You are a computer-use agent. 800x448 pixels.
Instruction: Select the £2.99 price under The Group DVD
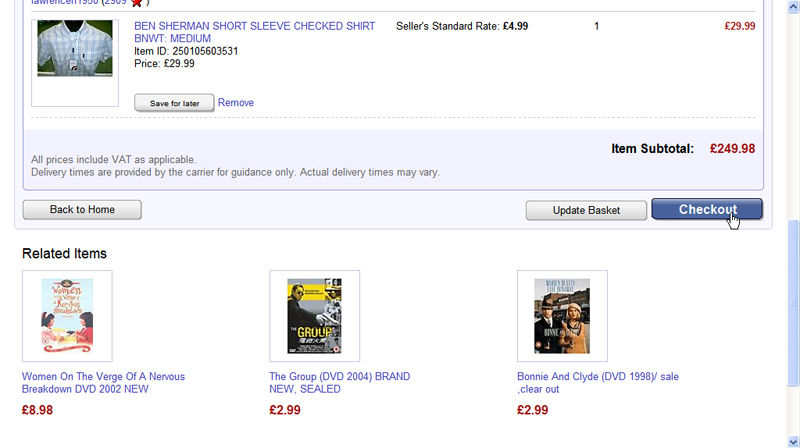click(285, 410)
